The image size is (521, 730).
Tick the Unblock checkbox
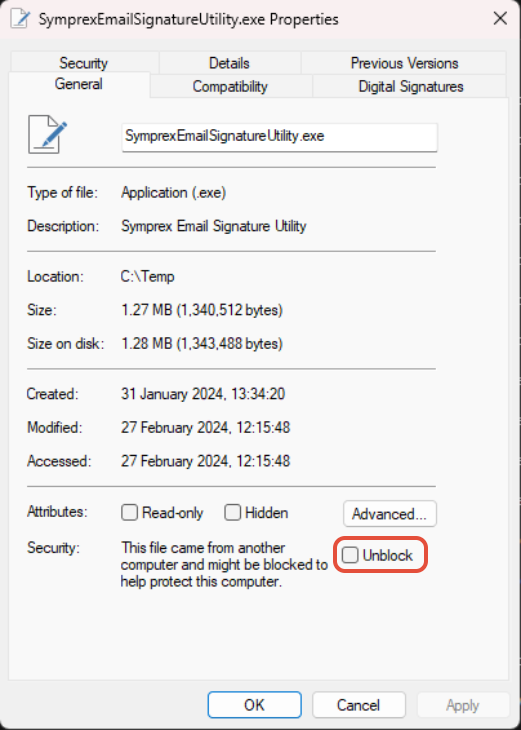pyautogui.click(x=350, y=555)
